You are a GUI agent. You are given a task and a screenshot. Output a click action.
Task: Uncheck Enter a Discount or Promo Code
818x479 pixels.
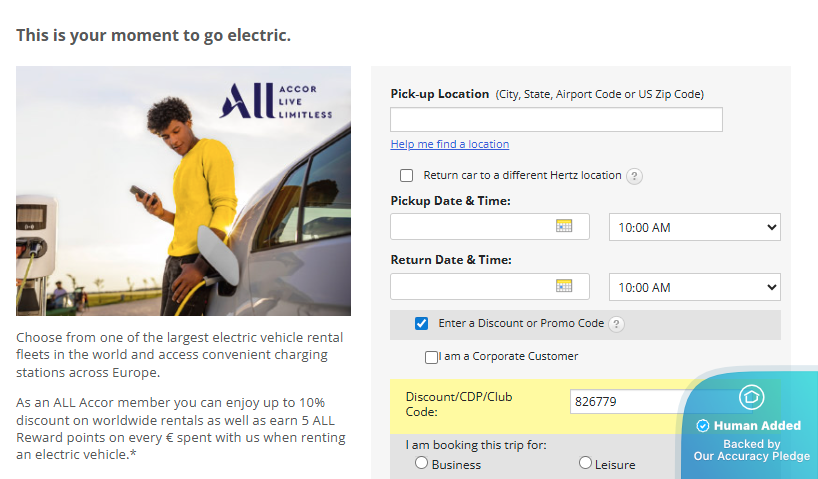coord(421,324)
